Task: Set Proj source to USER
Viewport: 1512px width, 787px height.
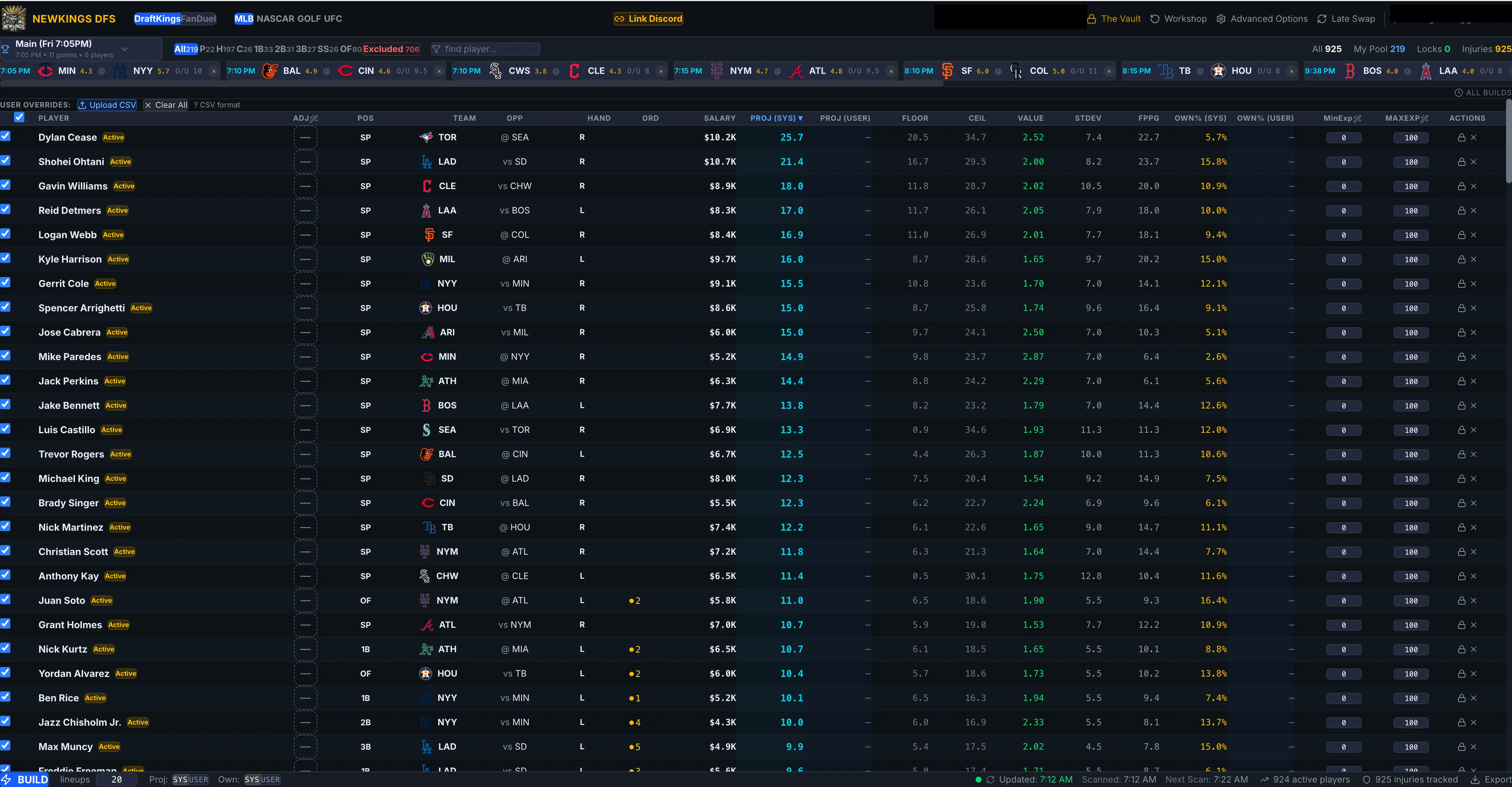Action: [198, 780]
